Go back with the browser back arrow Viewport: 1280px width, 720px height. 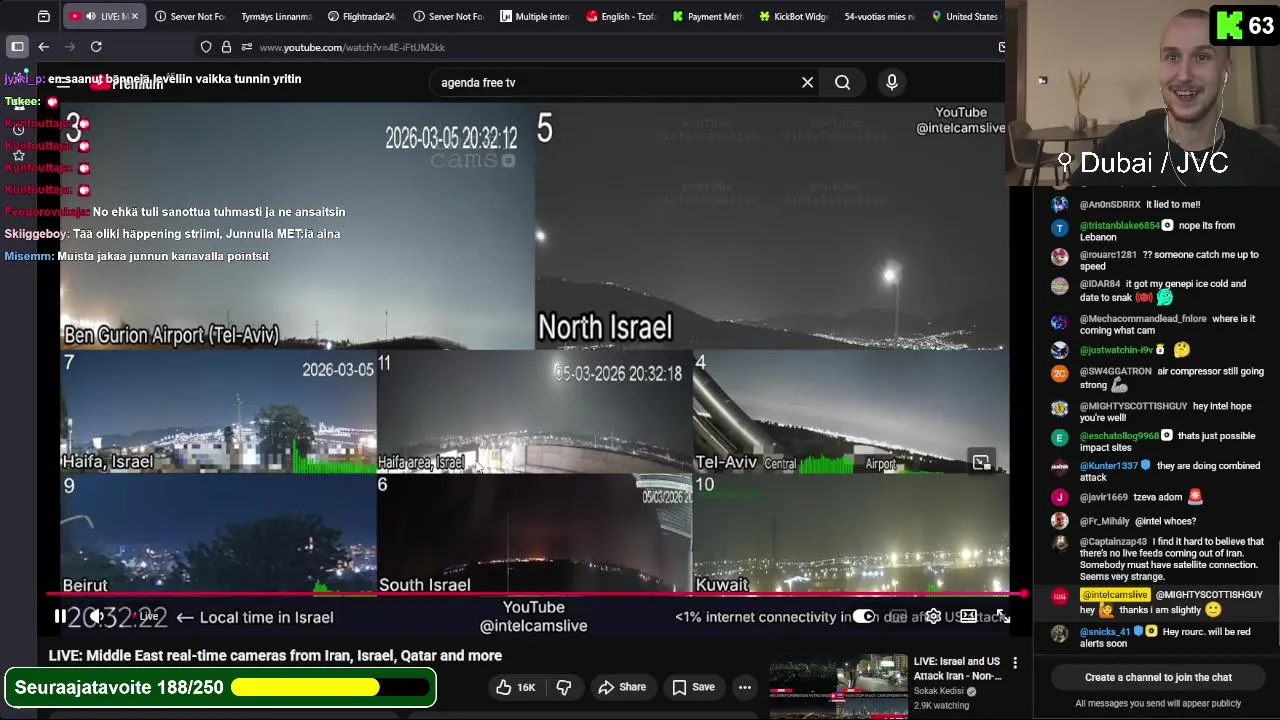(43, 47)
